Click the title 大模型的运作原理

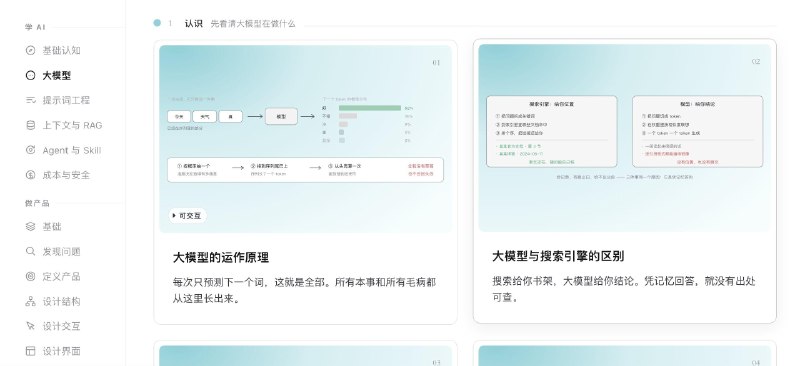pos(221,257)
